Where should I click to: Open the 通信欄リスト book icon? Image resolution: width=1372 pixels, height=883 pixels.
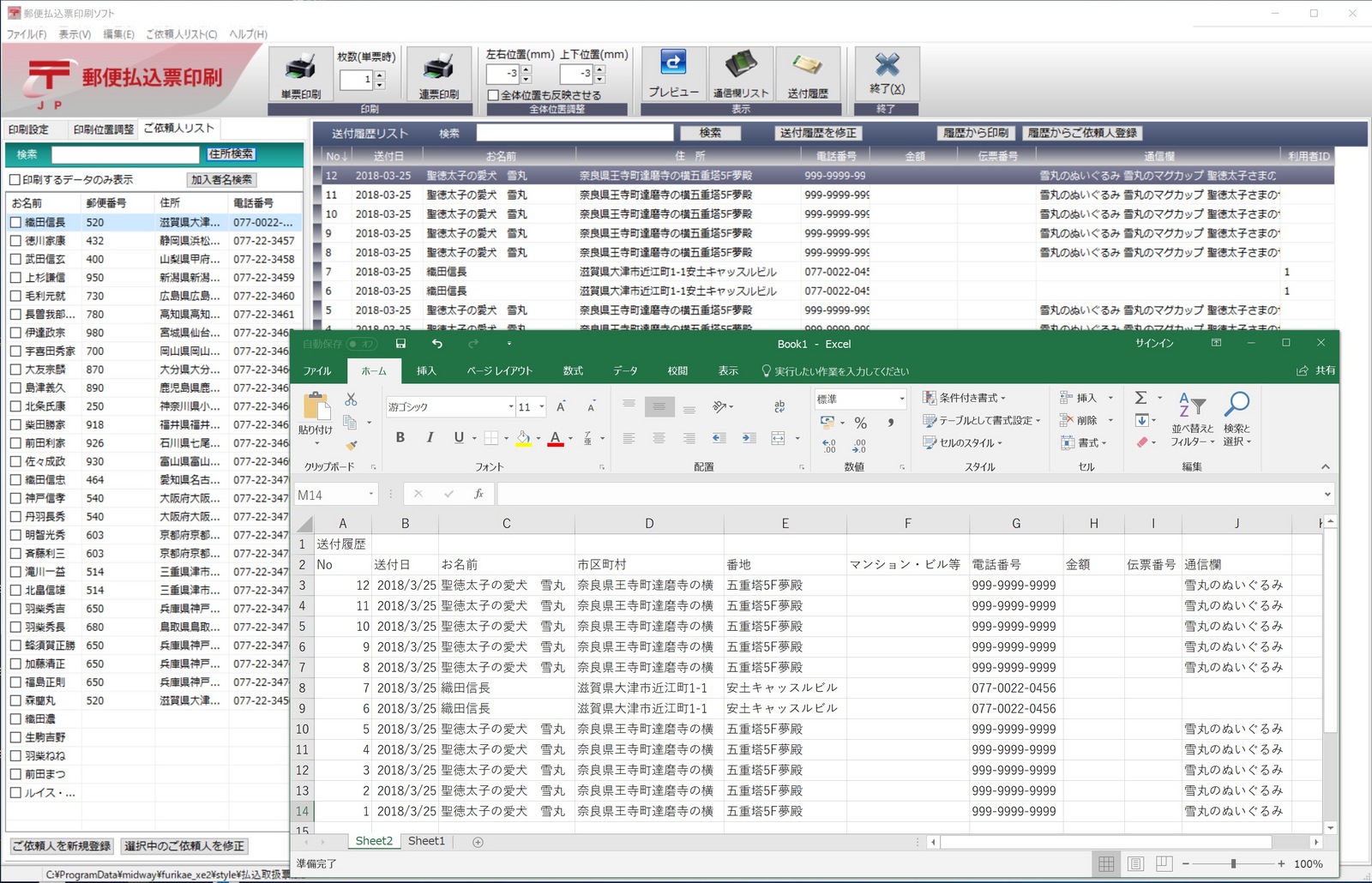pos(741,64)
